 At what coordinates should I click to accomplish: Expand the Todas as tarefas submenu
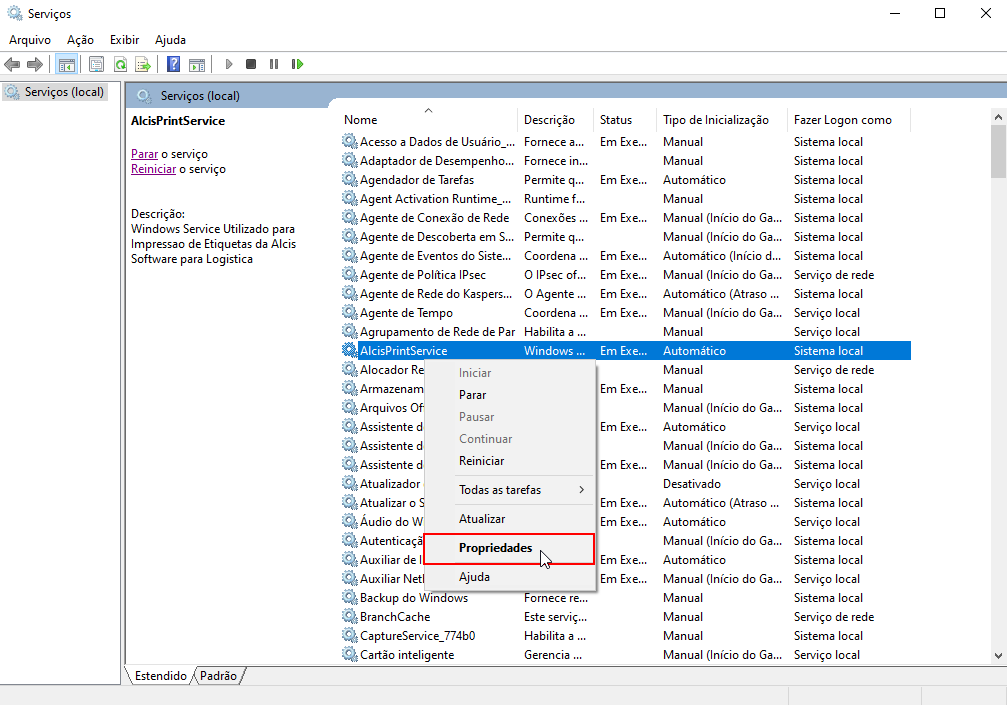[x=509, y=490]
